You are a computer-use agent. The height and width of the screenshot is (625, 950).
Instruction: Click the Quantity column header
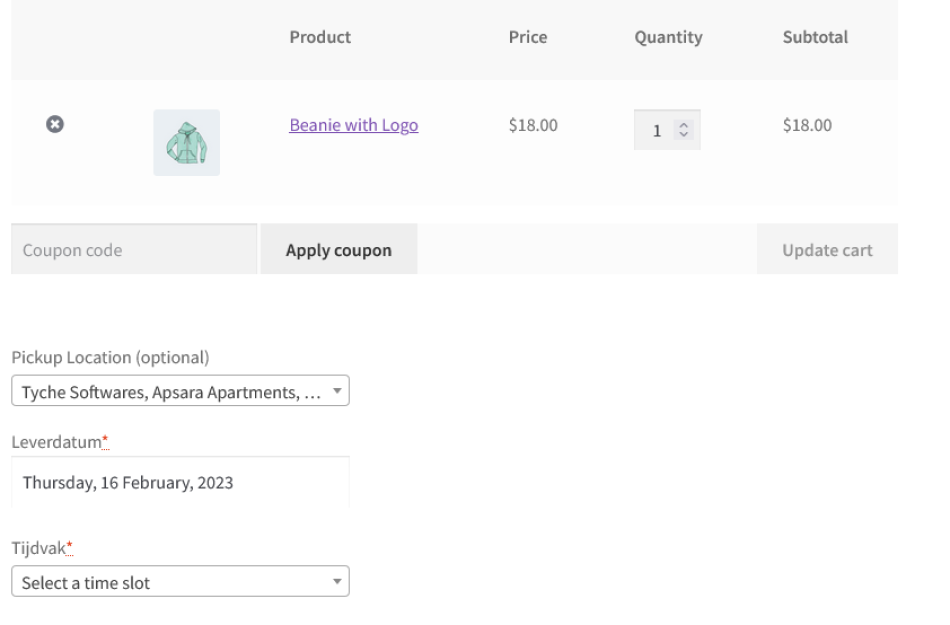pos(668,37)
